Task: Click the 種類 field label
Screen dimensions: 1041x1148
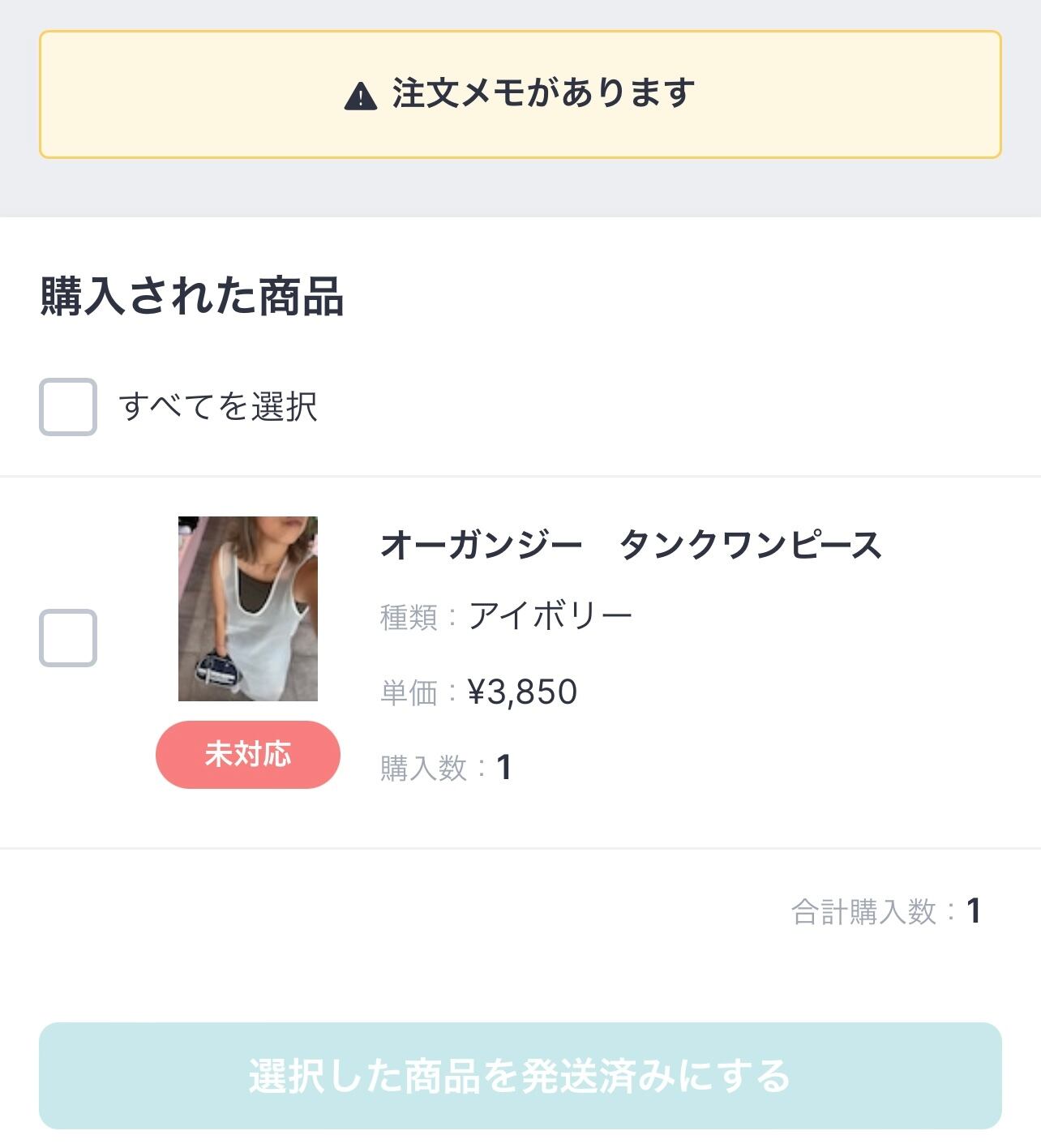Action: click(409, 617)
